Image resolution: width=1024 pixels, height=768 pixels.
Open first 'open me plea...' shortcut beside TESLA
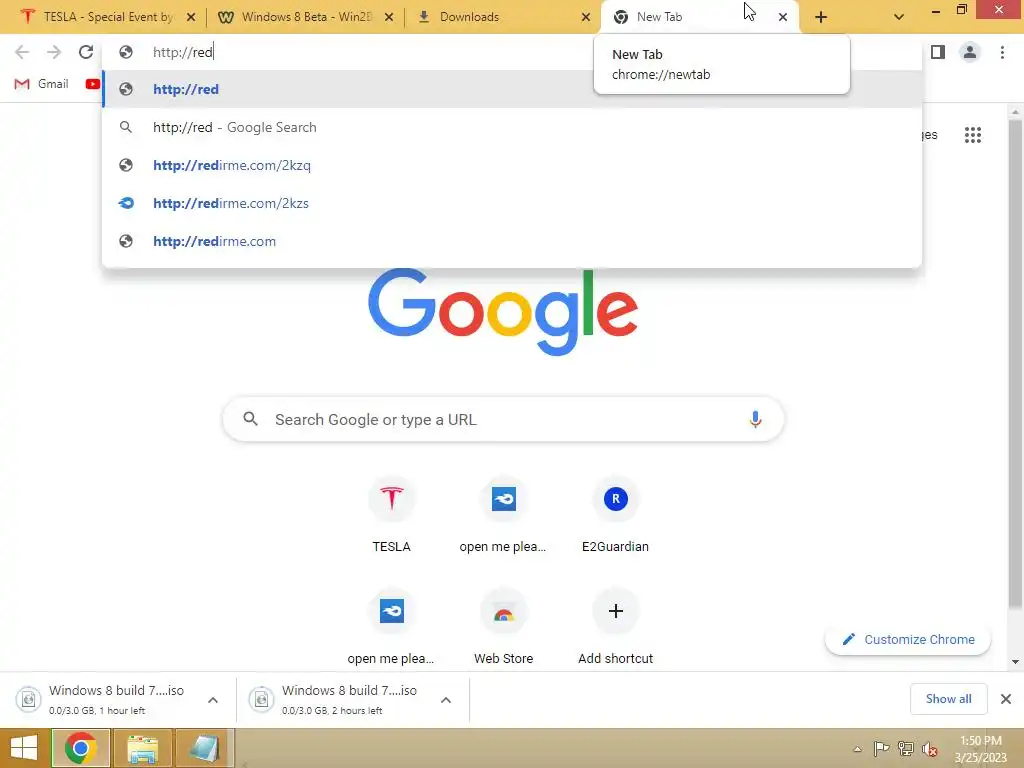(504, 516)
